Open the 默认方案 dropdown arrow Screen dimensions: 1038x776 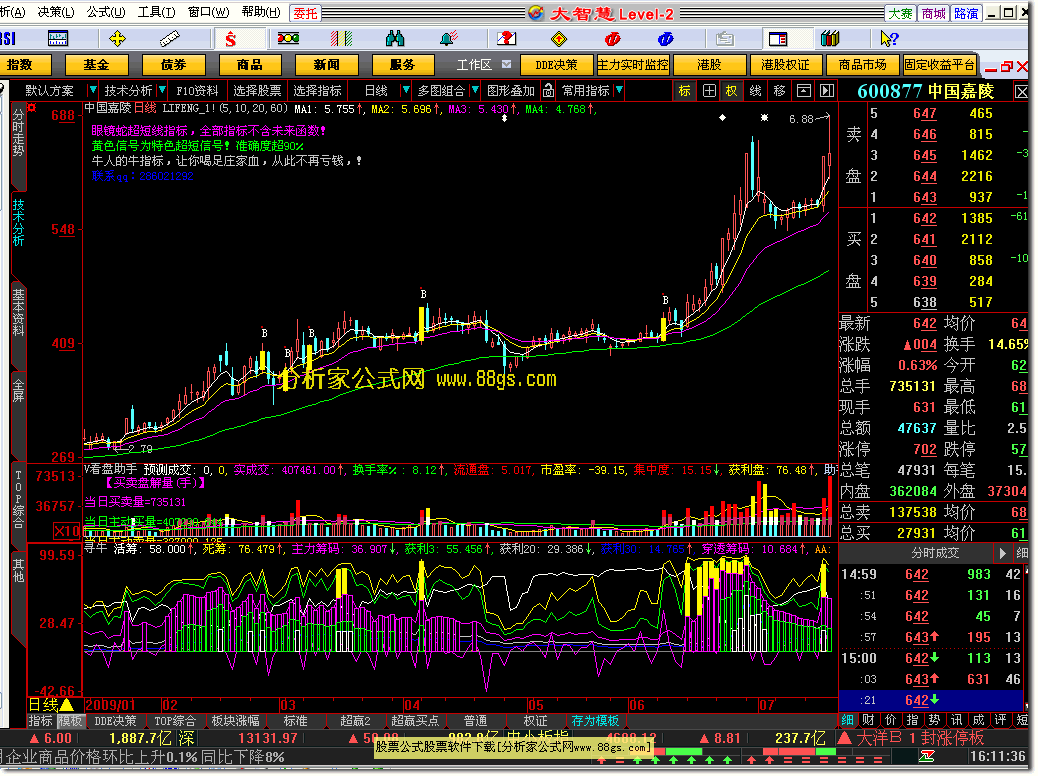[x=92, y=90]
